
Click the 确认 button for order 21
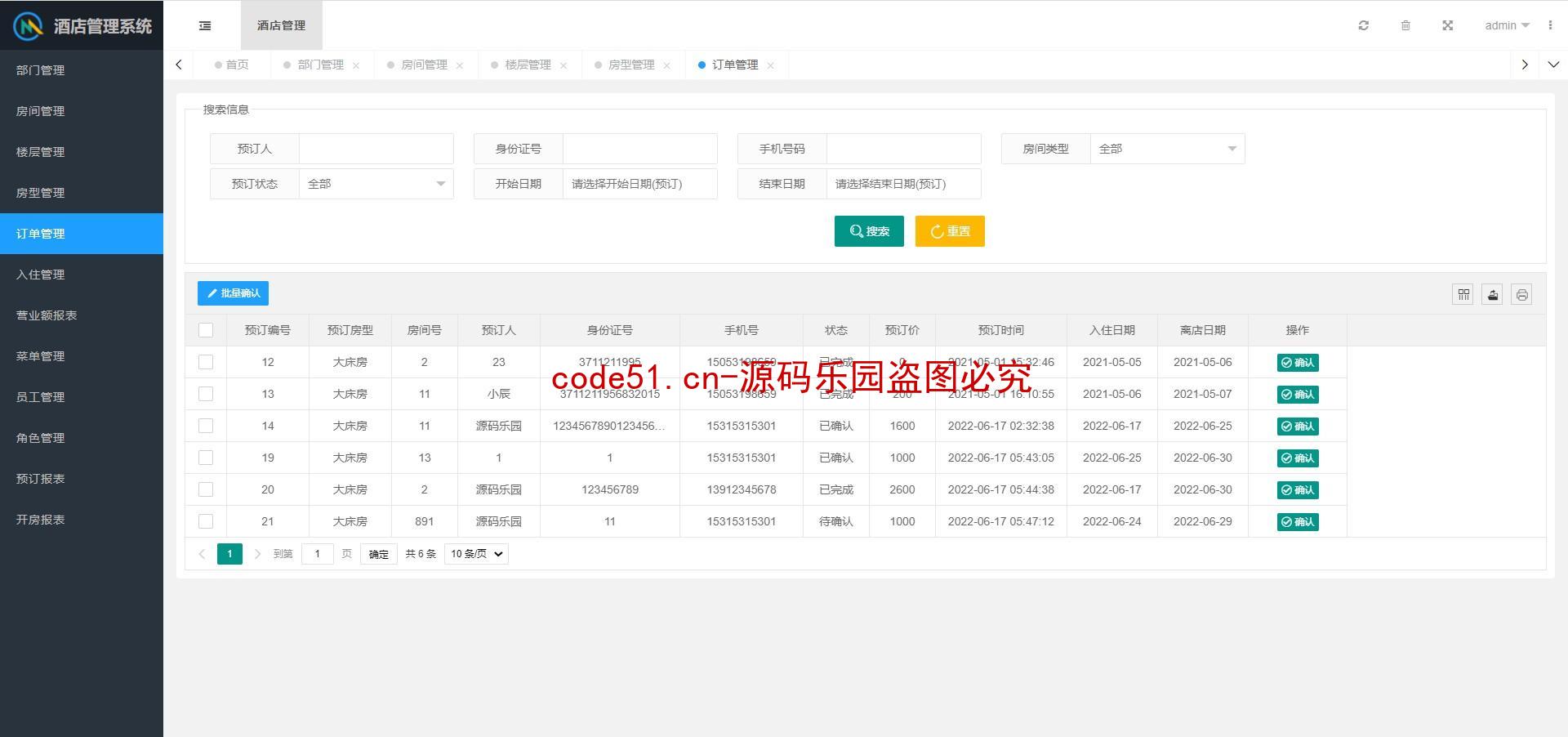coord(1298,522)
